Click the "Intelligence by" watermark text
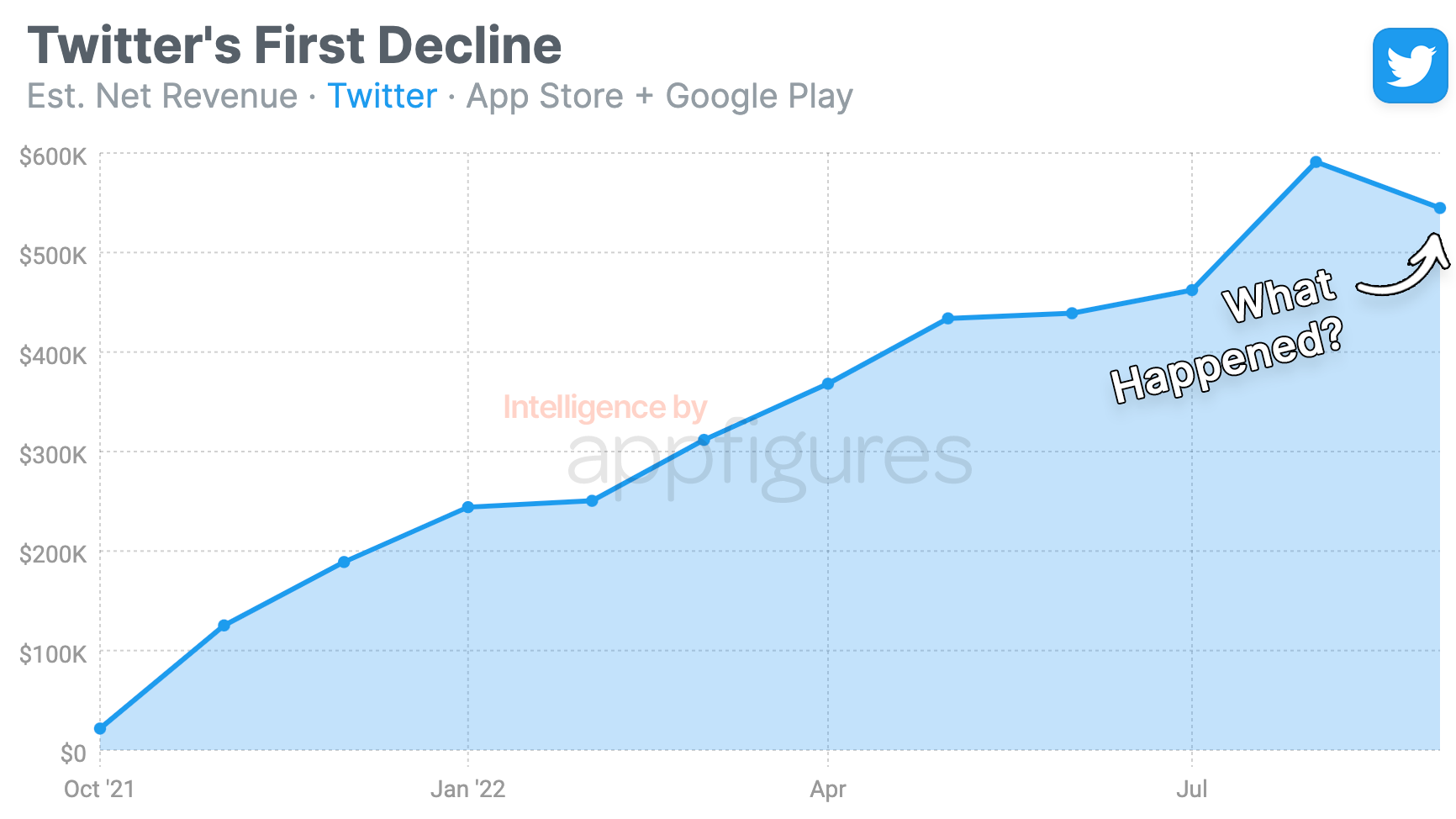The width and height of the screenshot is (1456, 819). pyautogui.click(x=604, y=407)
